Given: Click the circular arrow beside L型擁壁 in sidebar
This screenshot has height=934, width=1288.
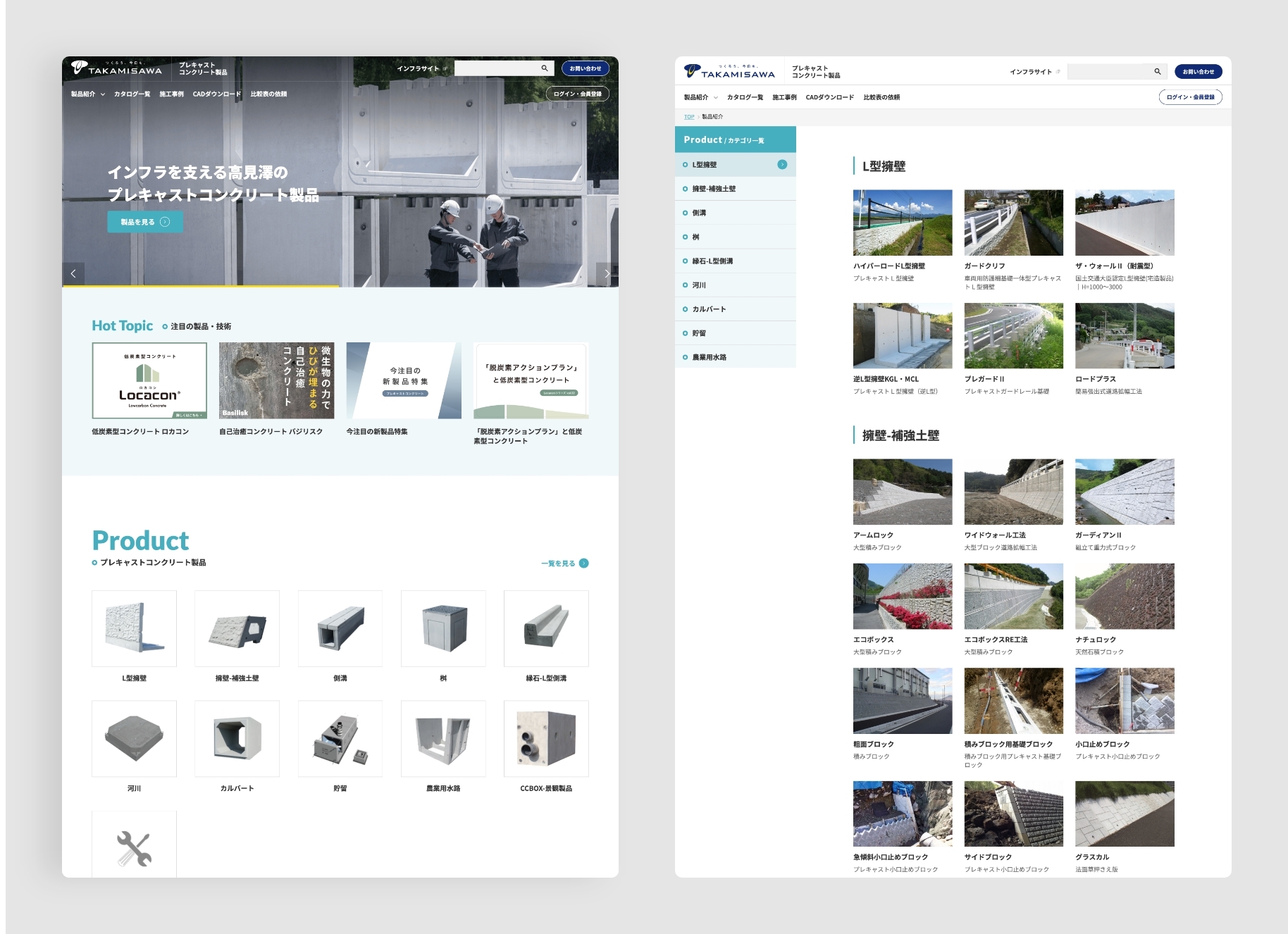Looking at the screenshot, I should tap(782, 165).
